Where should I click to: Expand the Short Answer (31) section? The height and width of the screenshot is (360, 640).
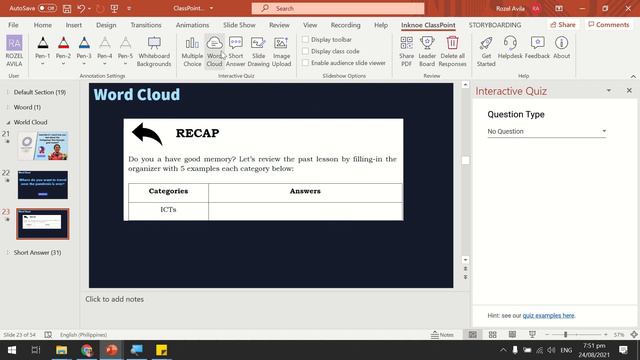(x=8, y=253)
